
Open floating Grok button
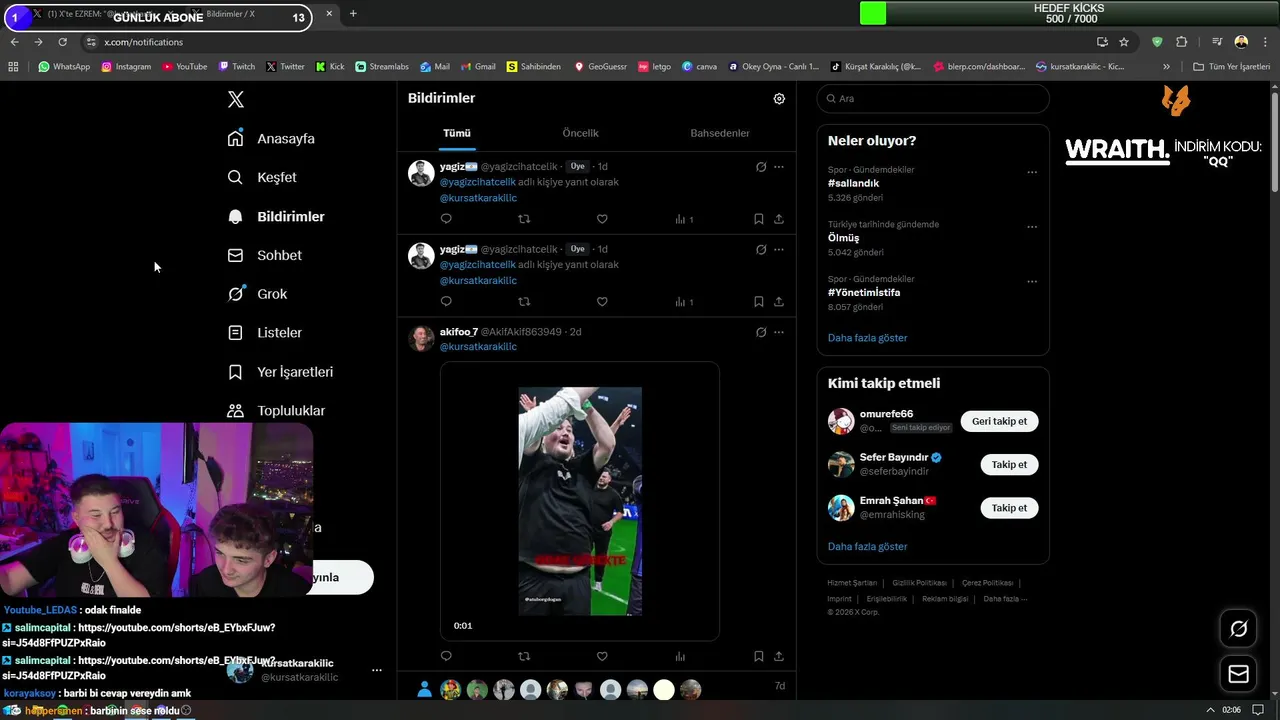(x=1238, y=629)
